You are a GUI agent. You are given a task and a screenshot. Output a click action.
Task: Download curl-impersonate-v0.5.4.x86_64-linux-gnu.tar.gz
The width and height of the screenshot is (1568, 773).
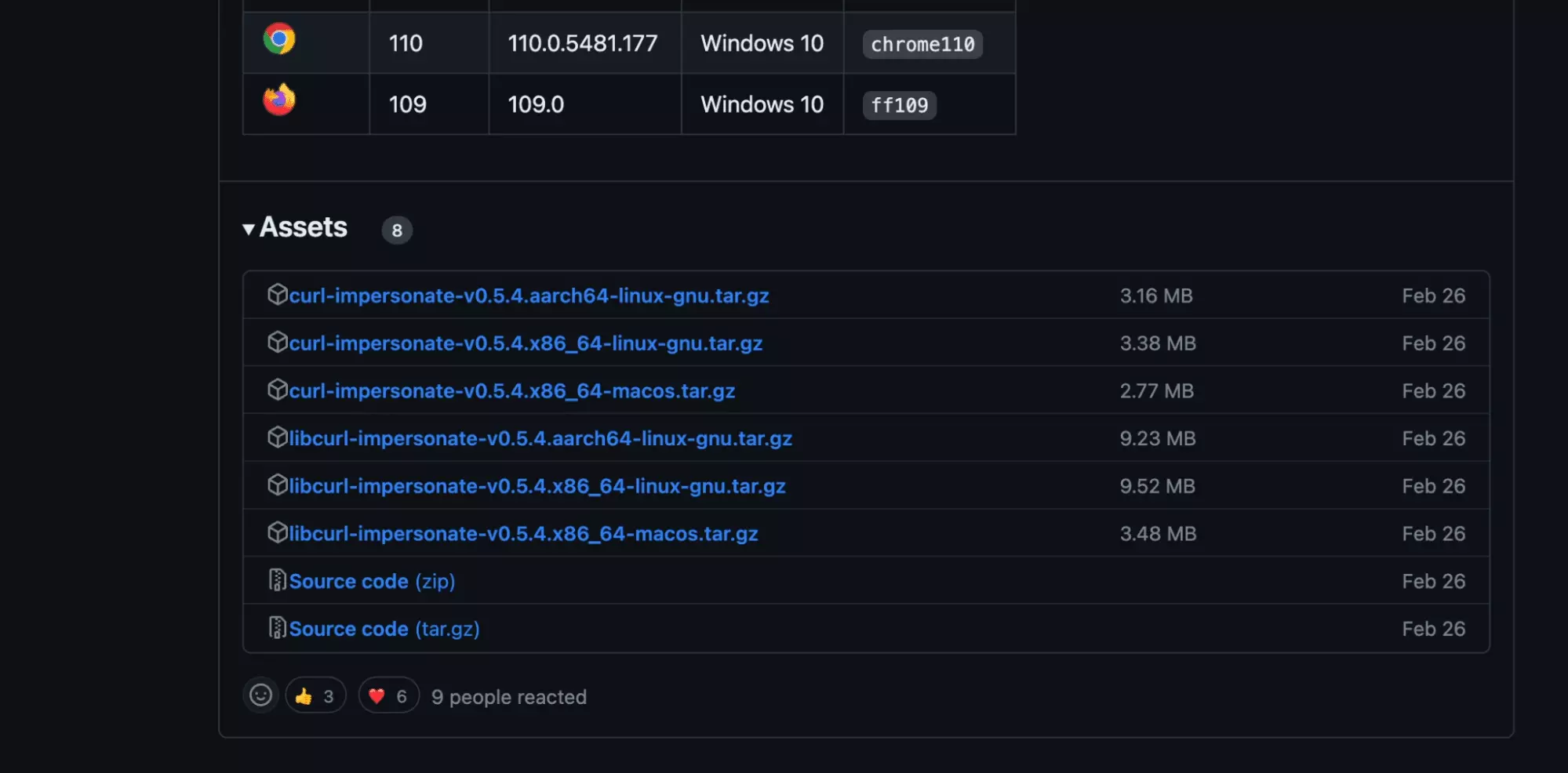tap(526, 343)
